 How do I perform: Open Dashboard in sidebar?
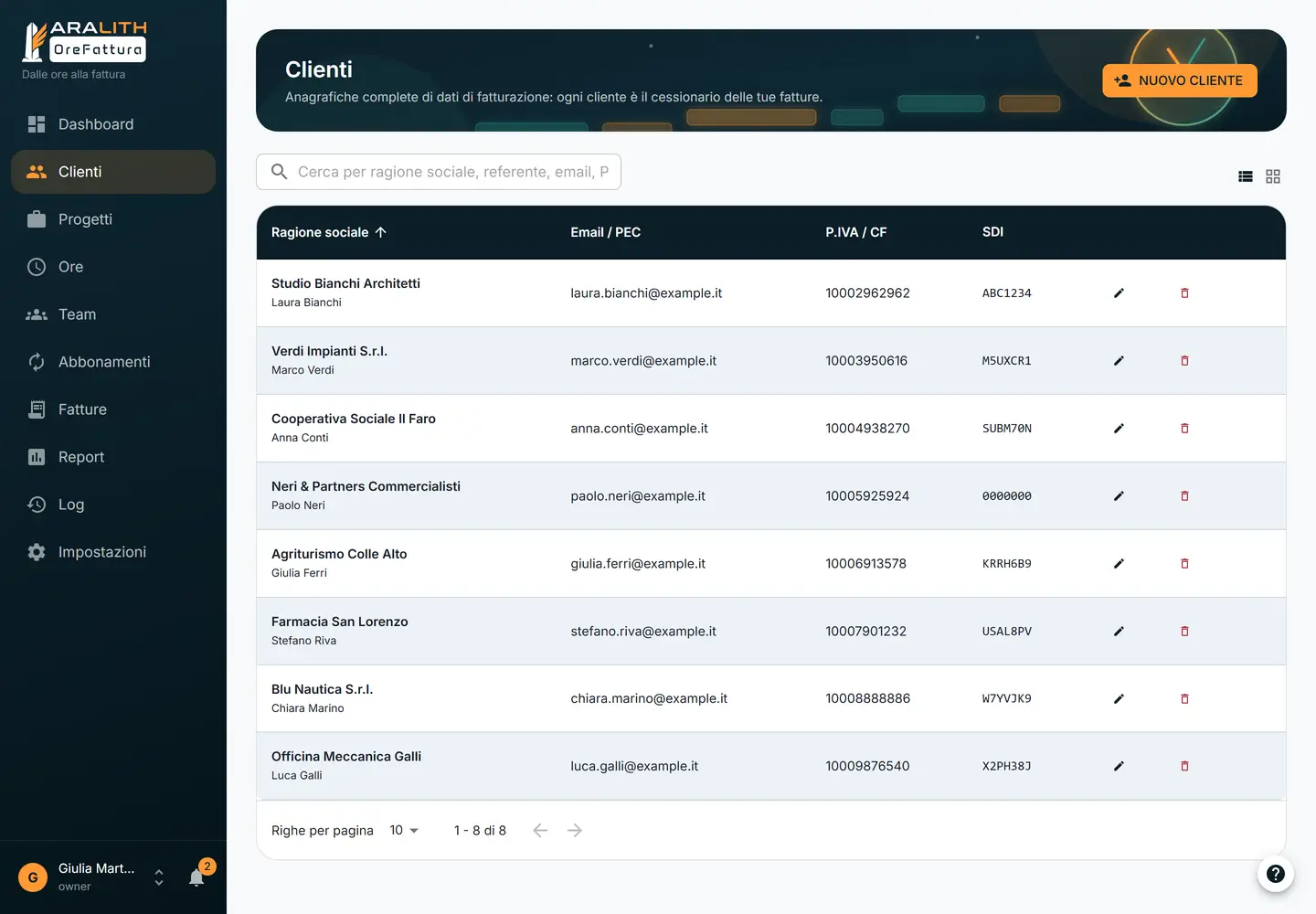click(113, 124)
